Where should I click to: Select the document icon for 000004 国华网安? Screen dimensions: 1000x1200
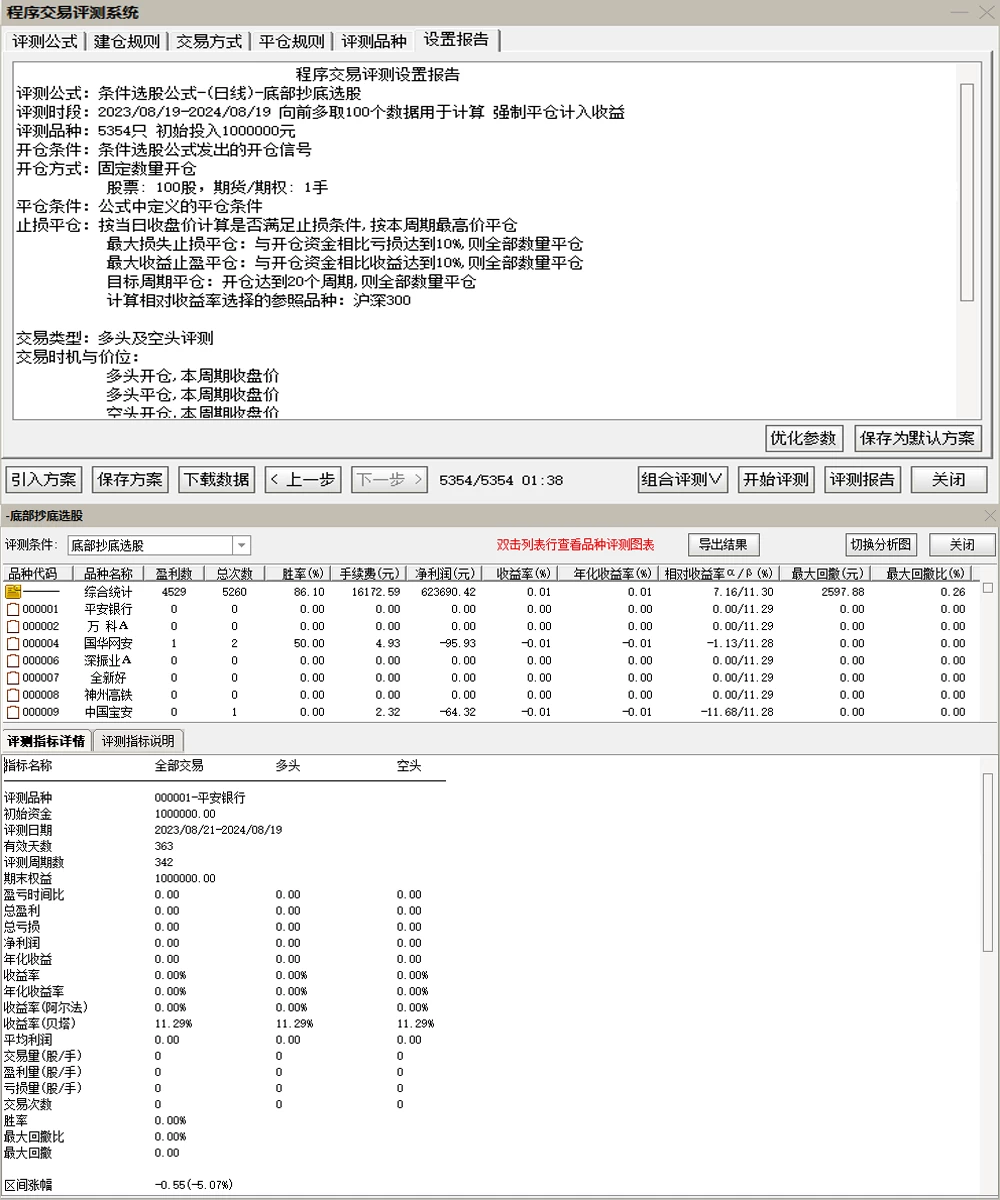coord(13,643)
